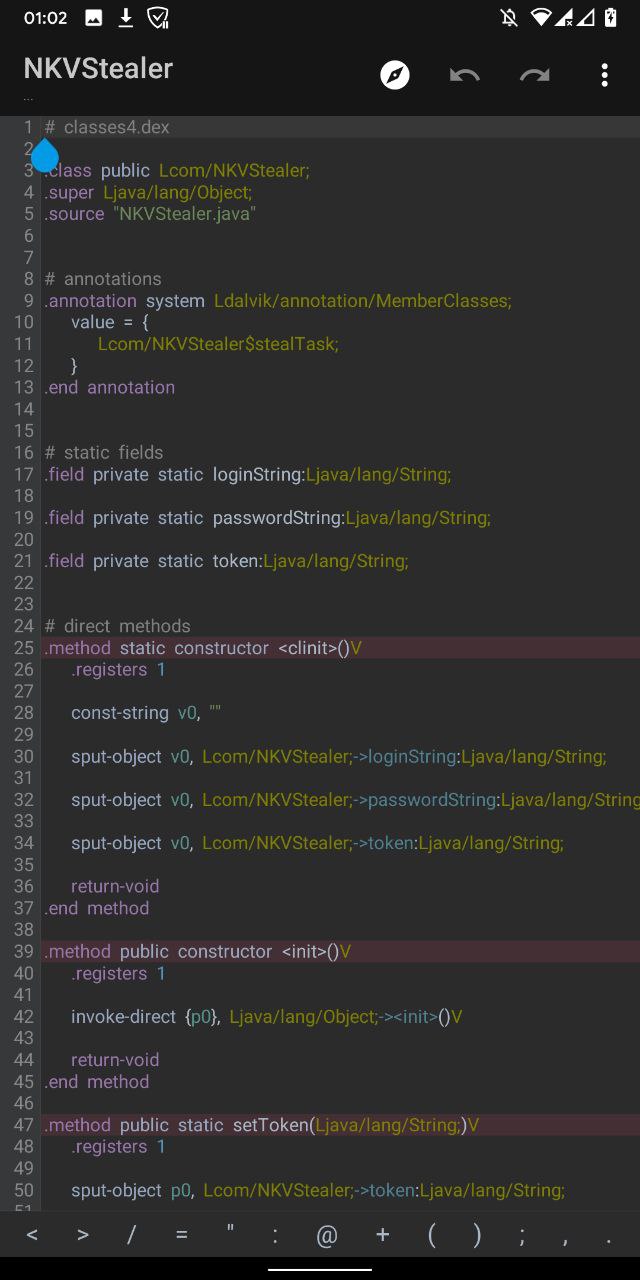
Task: Tap line number 25 in gutter
Action: 24,648
